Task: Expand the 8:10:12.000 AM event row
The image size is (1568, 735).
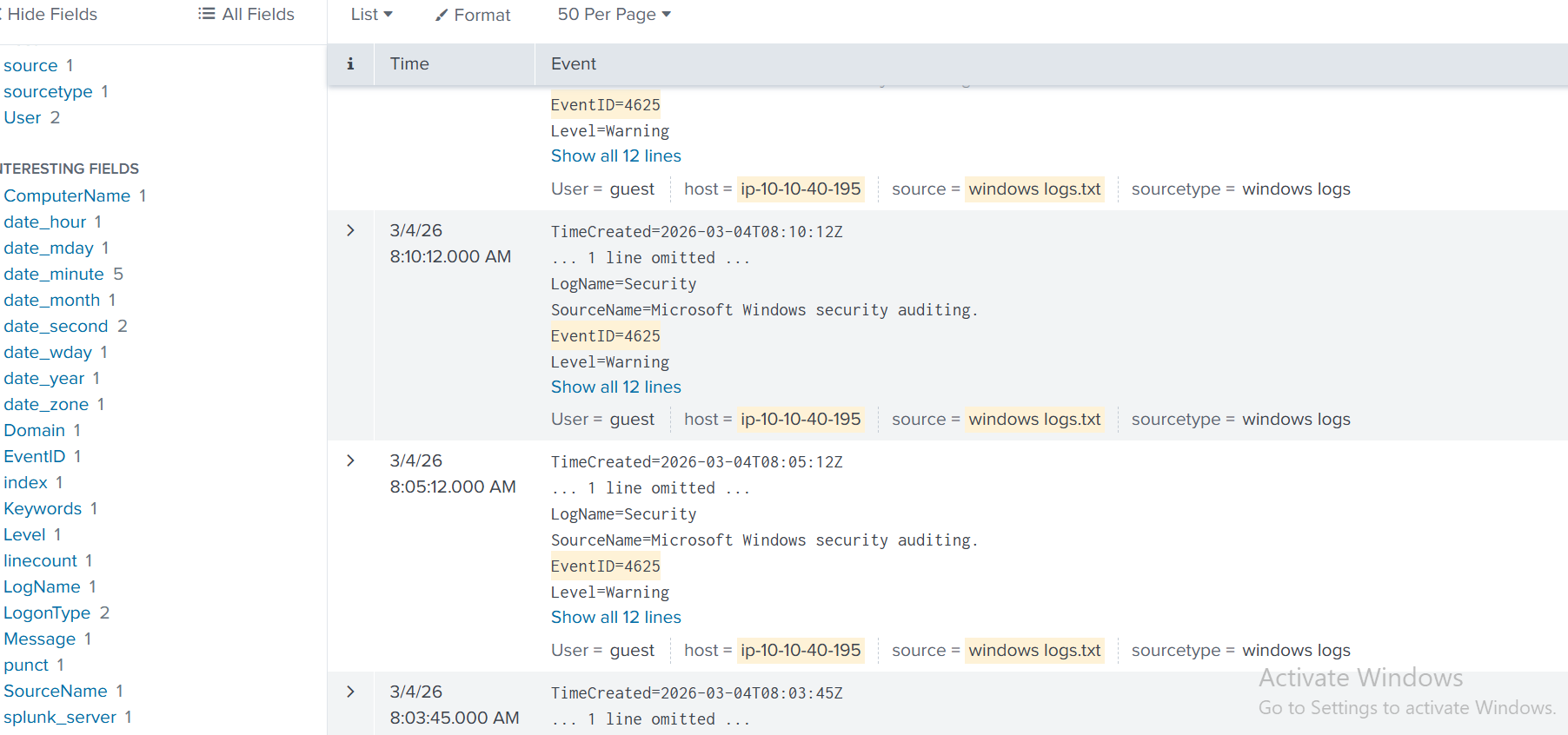Action: pyautogui.click(x=350, y=231)
